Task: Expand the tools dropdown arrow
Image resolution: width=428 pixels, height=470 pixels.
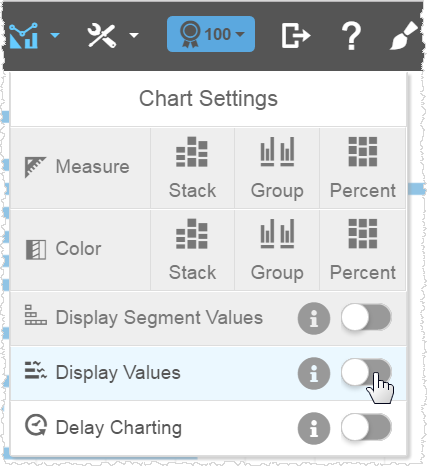Action: tap(134, 35)
